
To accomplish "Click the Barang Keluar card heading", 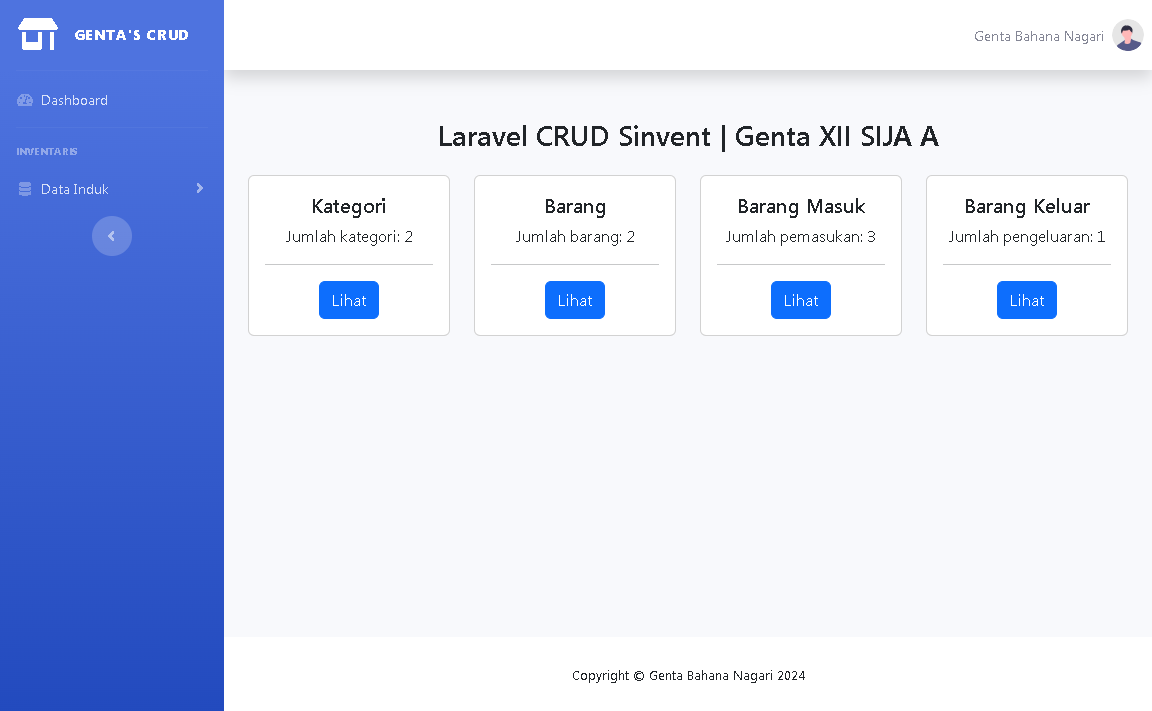I will 1027,206.
